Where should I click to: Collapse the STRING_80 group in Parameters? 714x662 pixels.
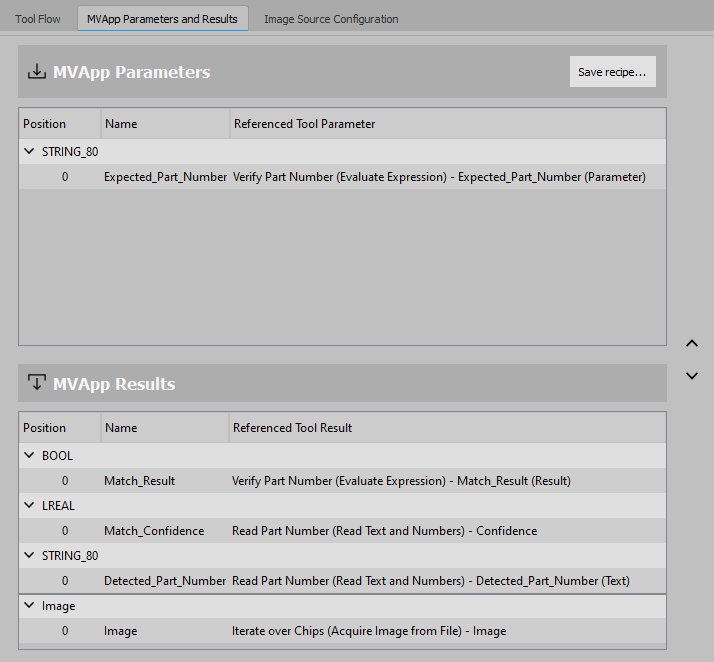point(29,152)
